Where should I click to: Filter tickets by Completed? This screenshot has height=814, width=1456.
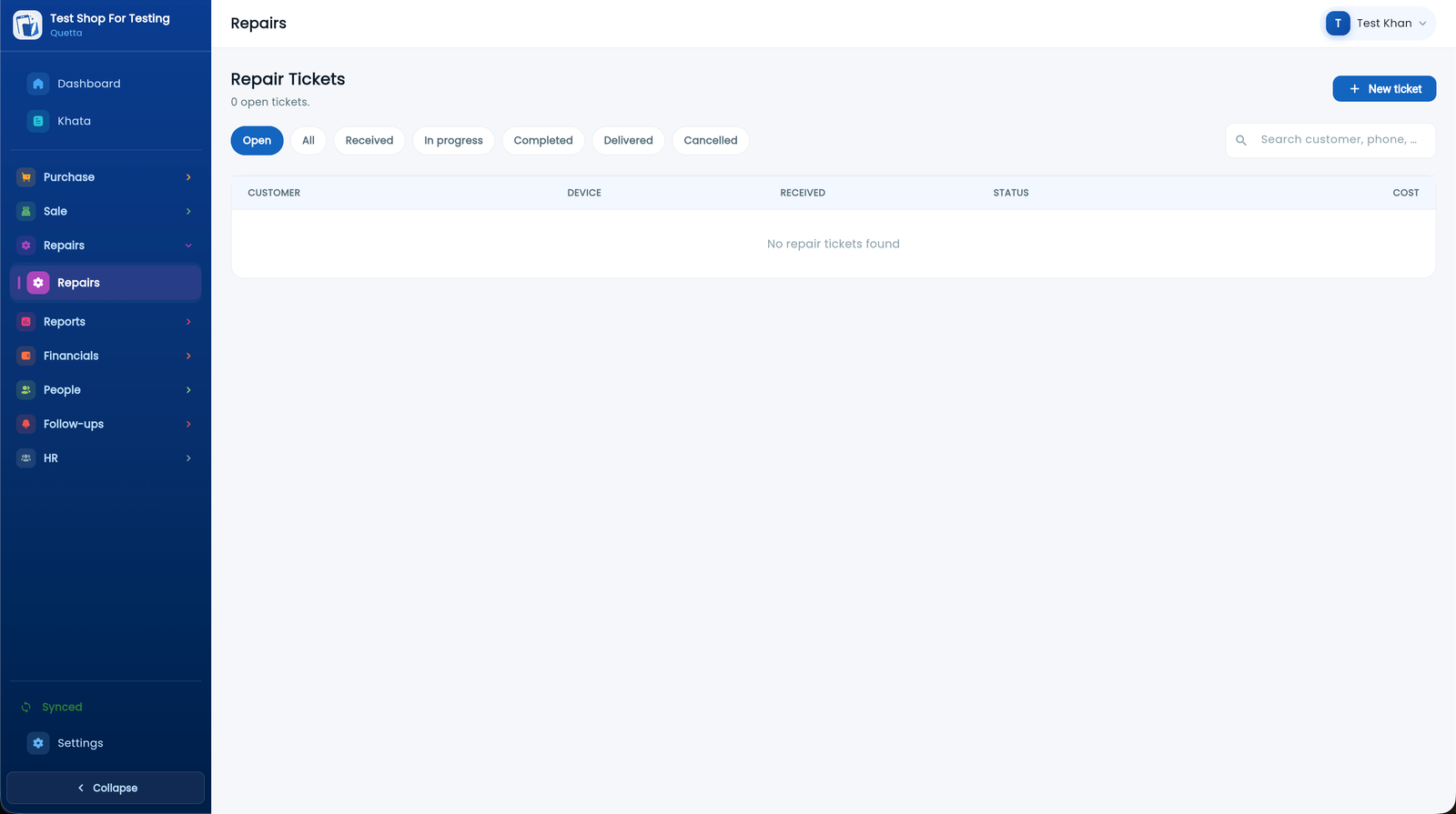coord(543,140)
